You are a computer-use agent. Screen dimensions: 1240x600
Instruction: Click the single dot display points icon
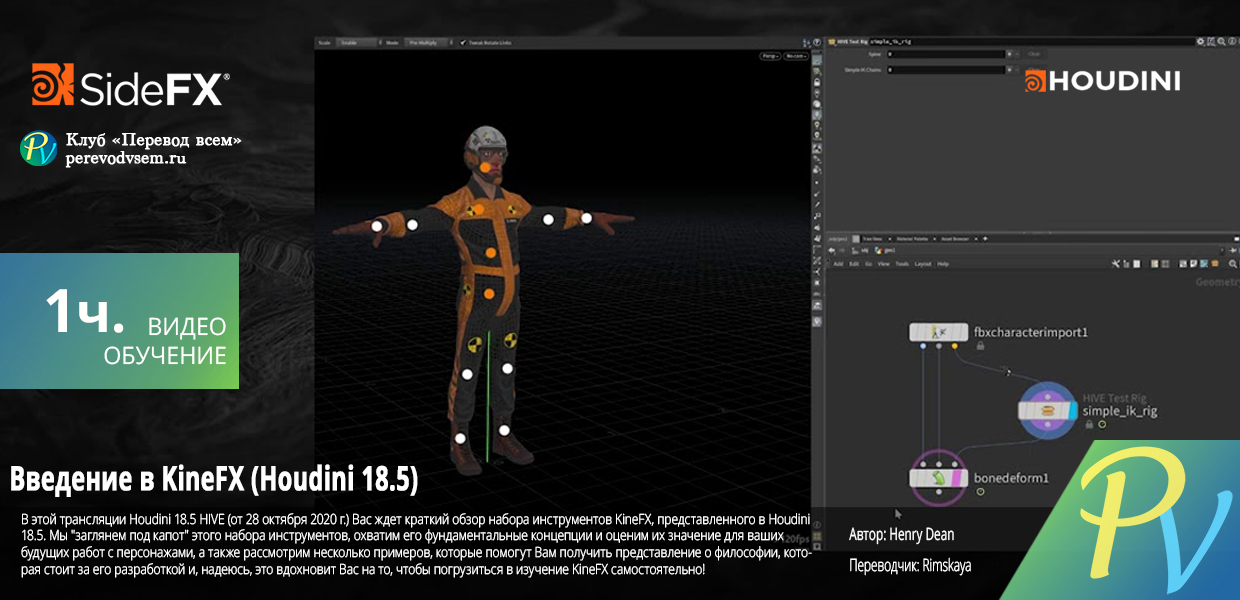(817, 183)
